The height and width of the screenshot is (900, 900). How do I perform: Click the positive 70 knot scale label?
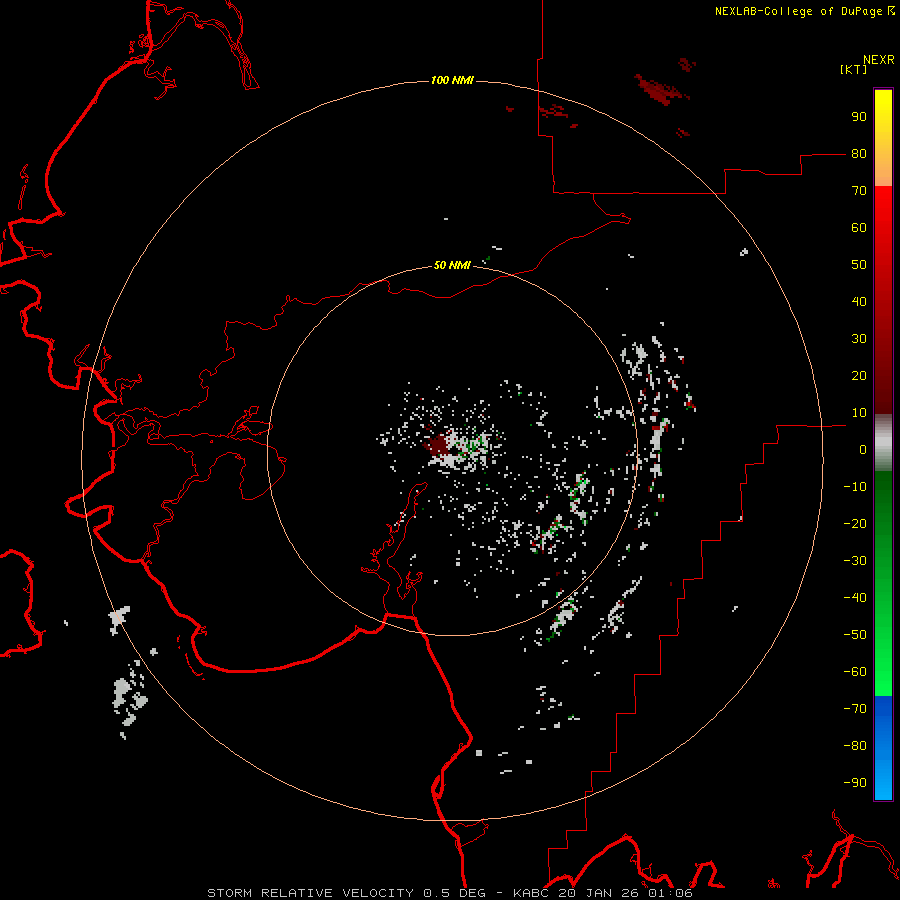(x=859, y=191)
